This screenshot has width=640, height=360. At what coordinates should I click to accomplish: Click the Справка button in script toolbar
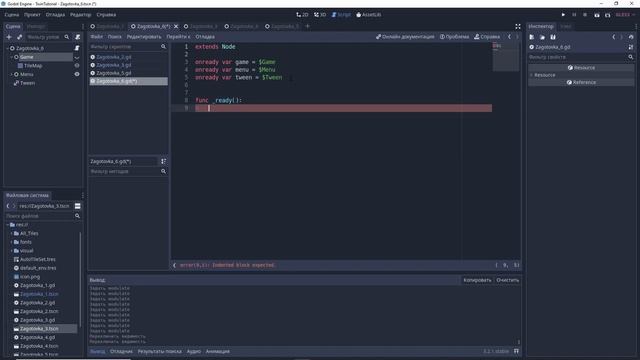(x=487, y=37)
